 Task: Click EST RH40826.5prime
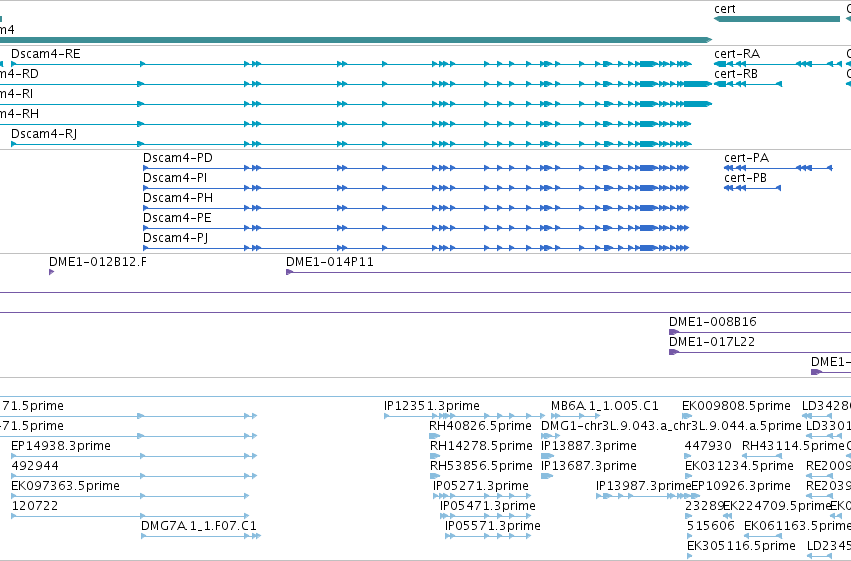coord(480,426)
